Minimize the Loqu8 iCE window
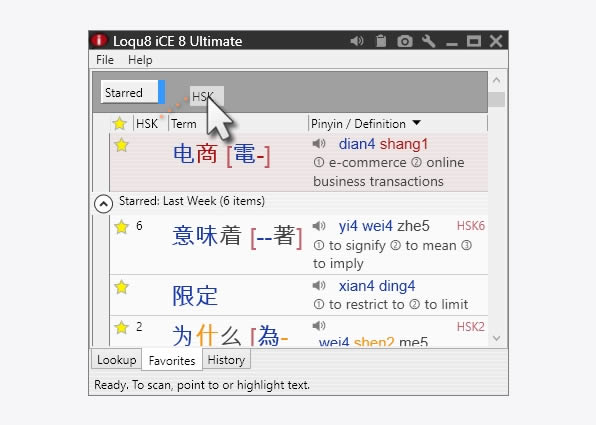 click(x=452, y=44)
